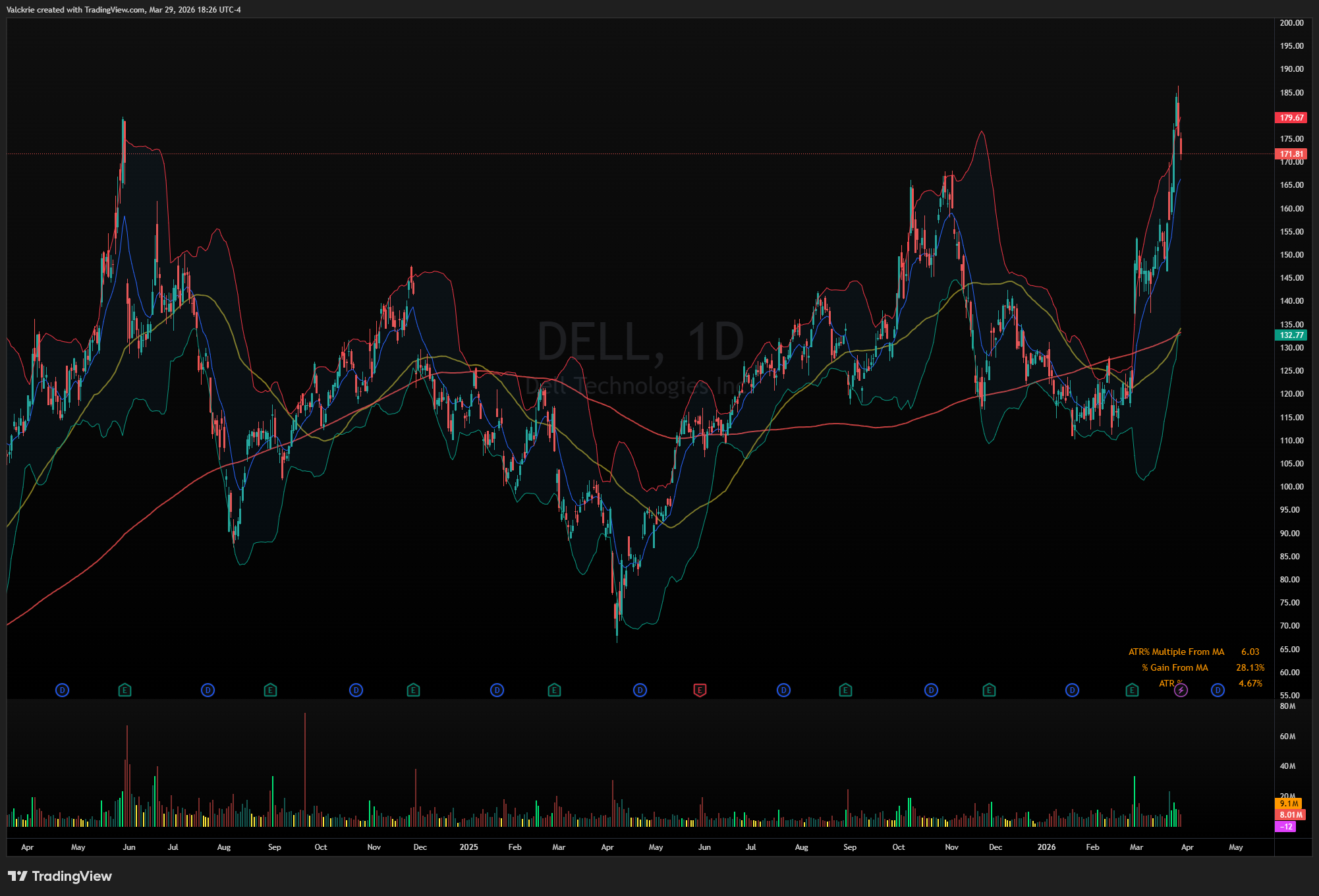1319x896 pixels.
Task: Click the 2026 year label on time axis
Action: pyautogui.click(x=1046, y=847)
